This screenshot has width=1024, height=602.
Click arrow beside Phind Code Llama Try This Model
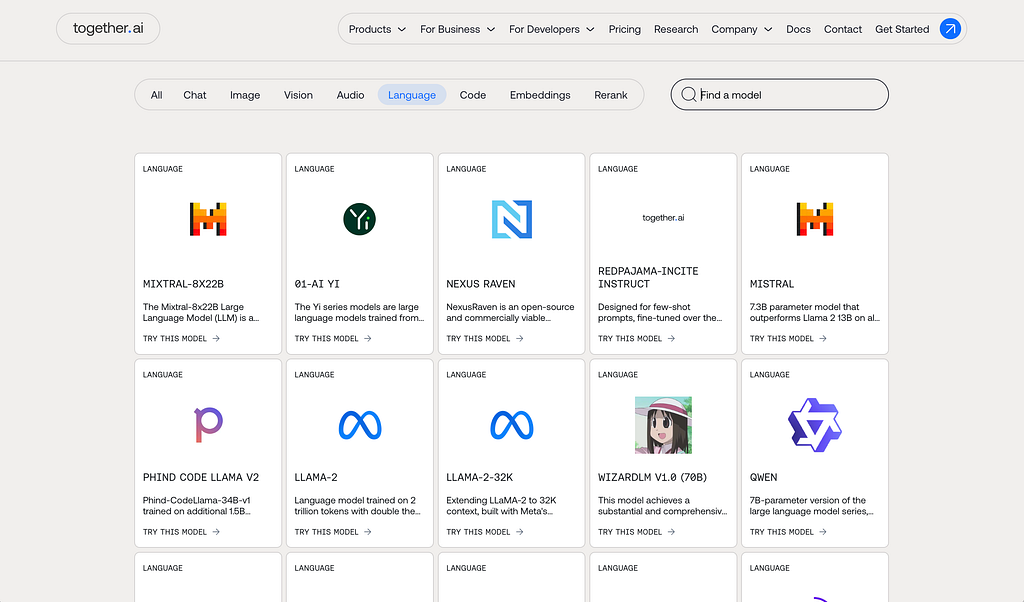click(x=216, y=531)
